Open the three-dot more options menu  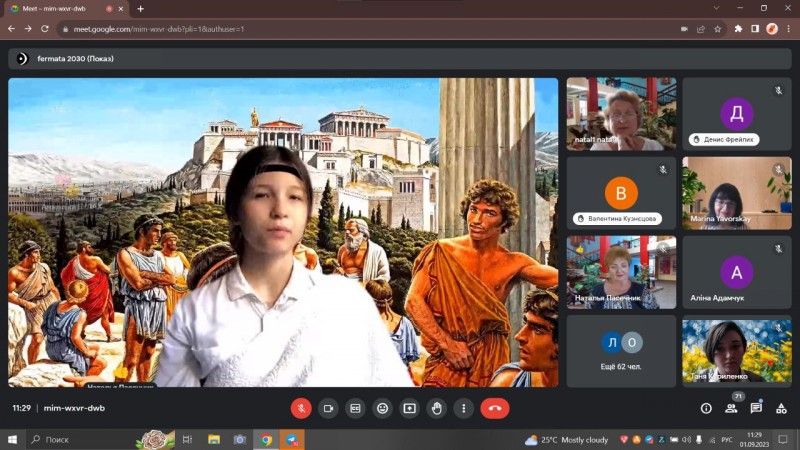tap(463, 408)
